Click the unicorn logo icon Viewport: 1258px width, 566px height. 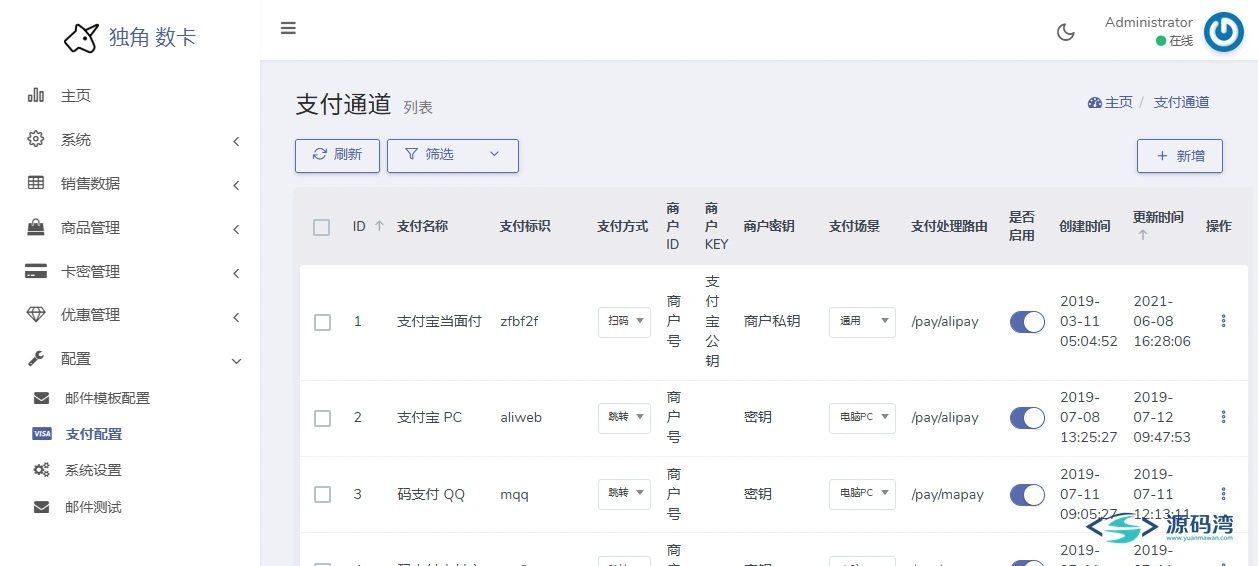pos(81,38)
